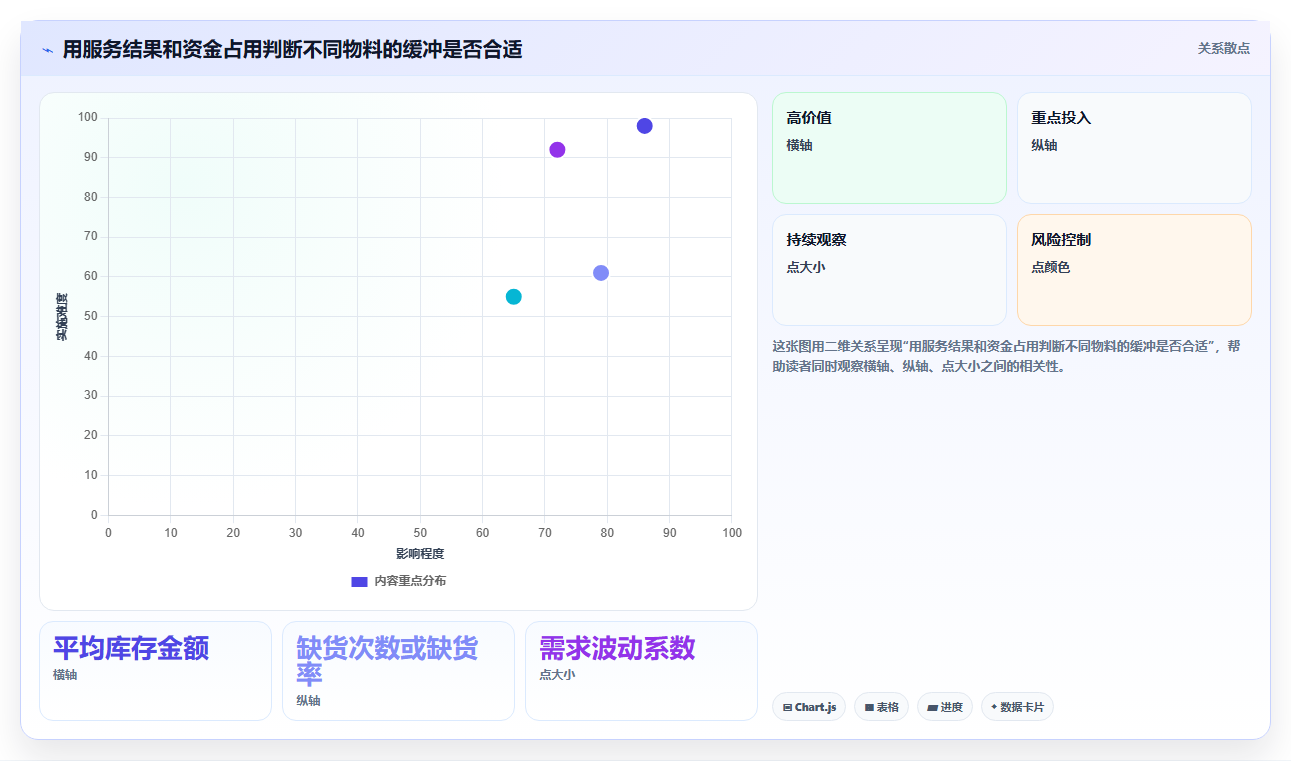The image size is (1291, 761).
Task: Click the 横轴 text in 高价值 card
Action: (x=800, y=145)
